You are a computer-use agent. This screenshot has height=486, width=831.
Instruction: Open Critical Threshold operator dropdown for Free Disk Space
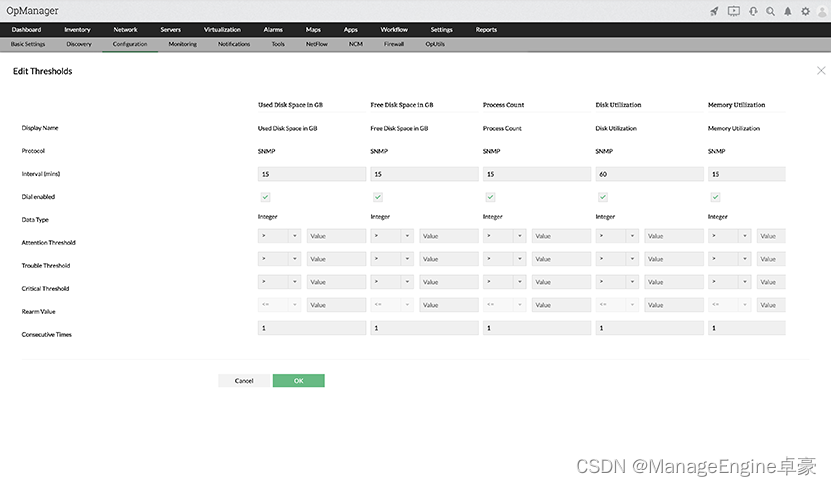pos(392,282)
